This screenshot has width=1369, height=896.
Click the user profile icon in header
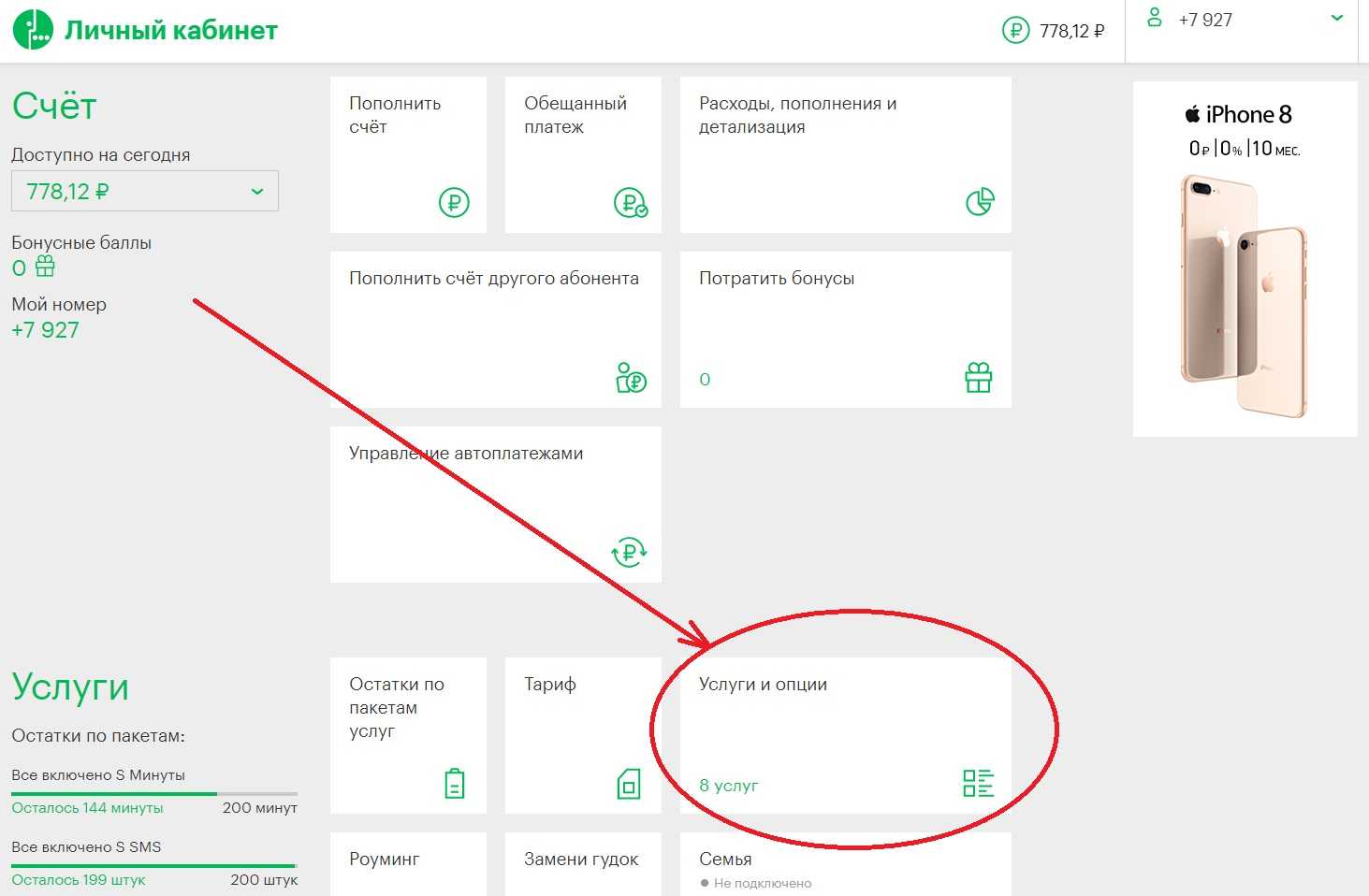coord(1155,18)
